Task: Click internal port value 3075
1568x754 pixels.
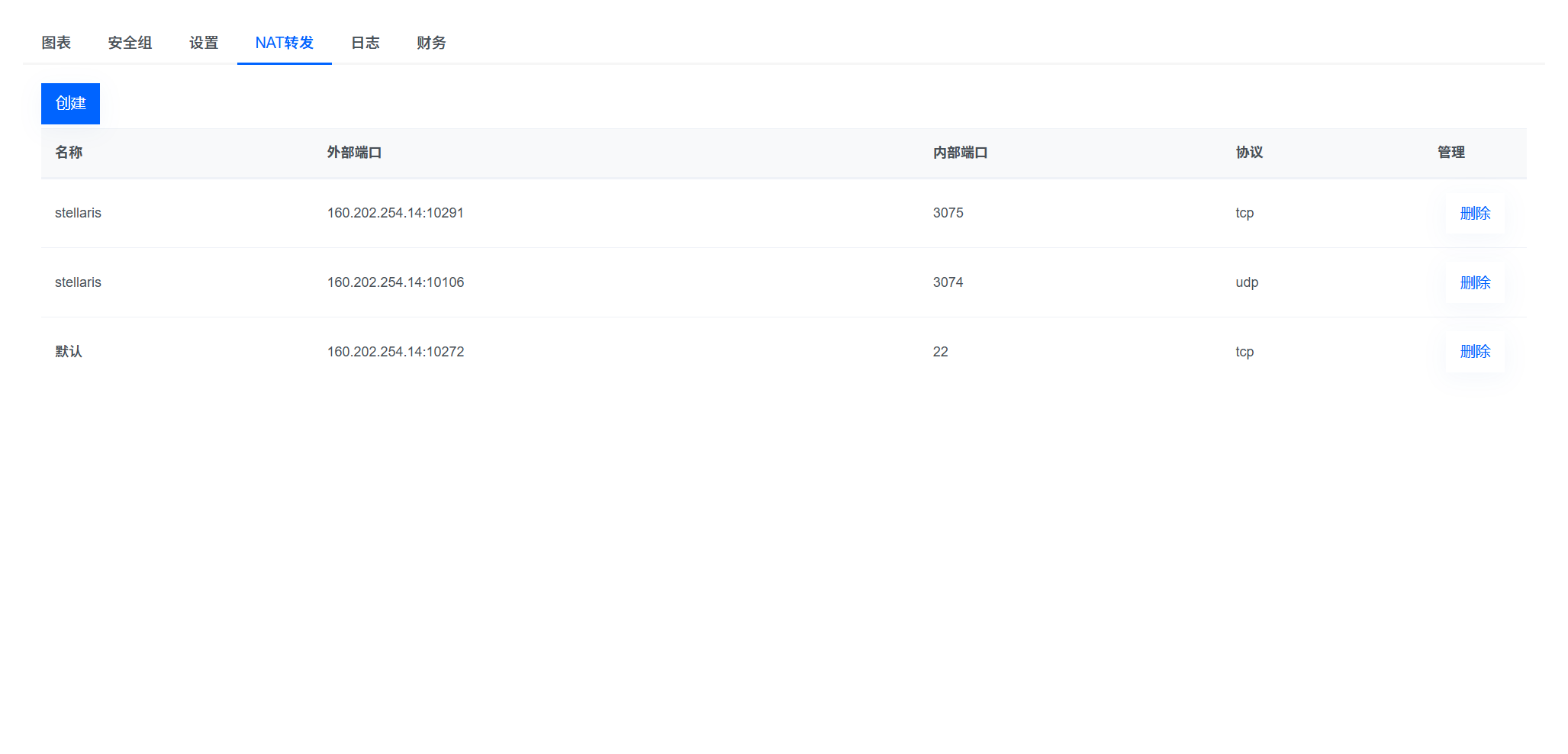Action: pos(948,213)
